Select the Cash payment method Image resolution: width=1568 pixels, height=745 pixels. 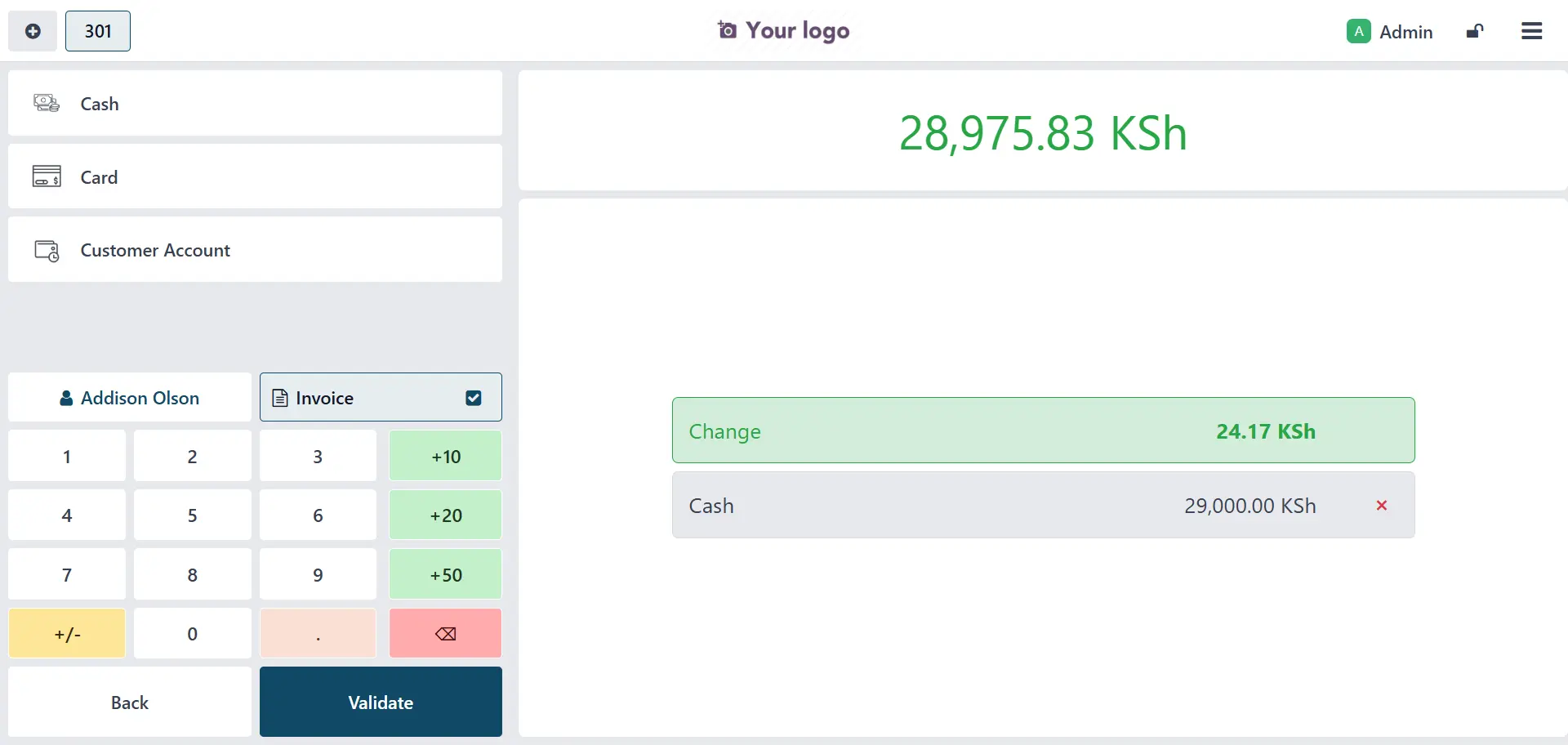point(255,104)
